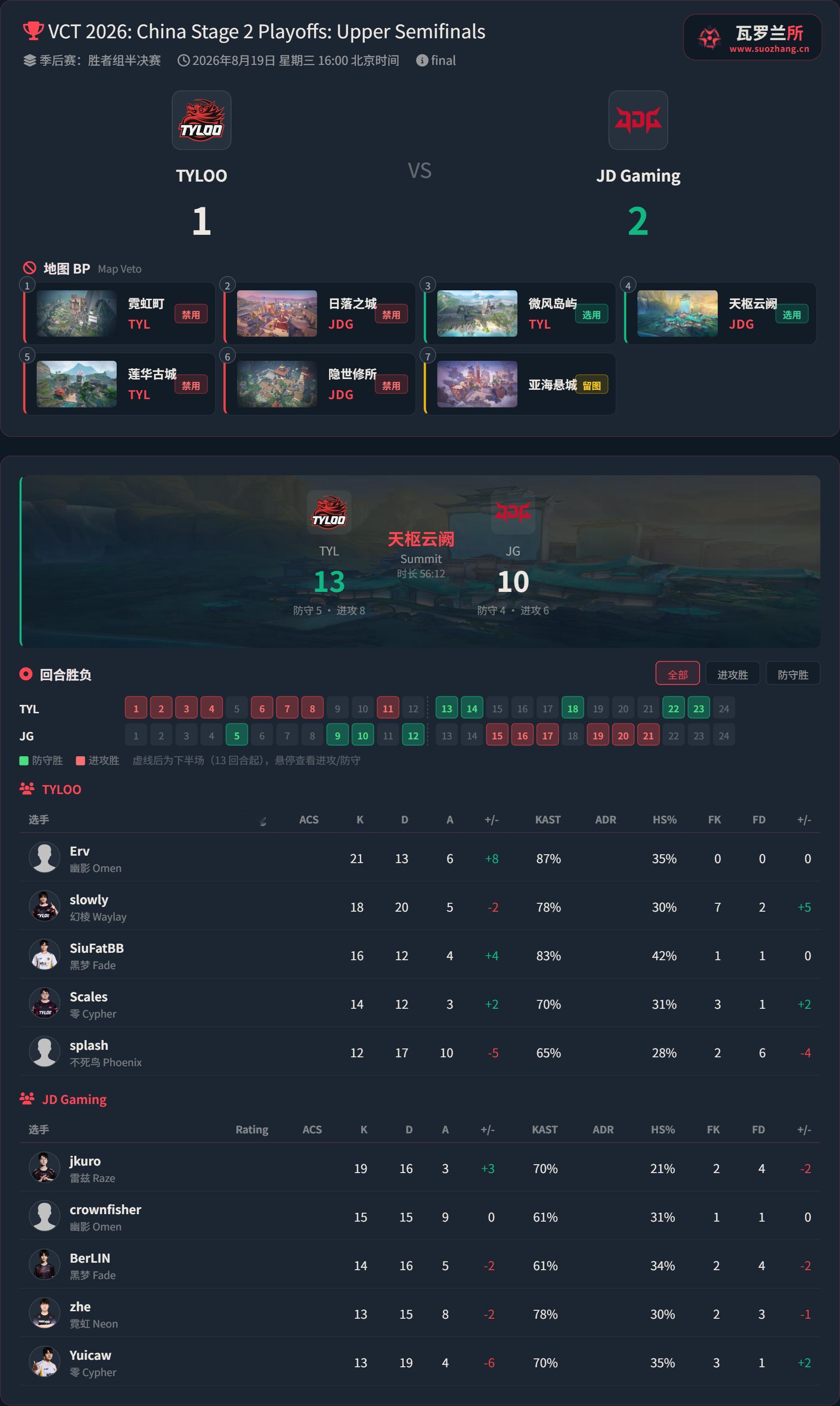Image resolution: width=840 pixels, height=1406 pixels.
Task: Click BerLIN's player avatar
Action: point(45,1265)
